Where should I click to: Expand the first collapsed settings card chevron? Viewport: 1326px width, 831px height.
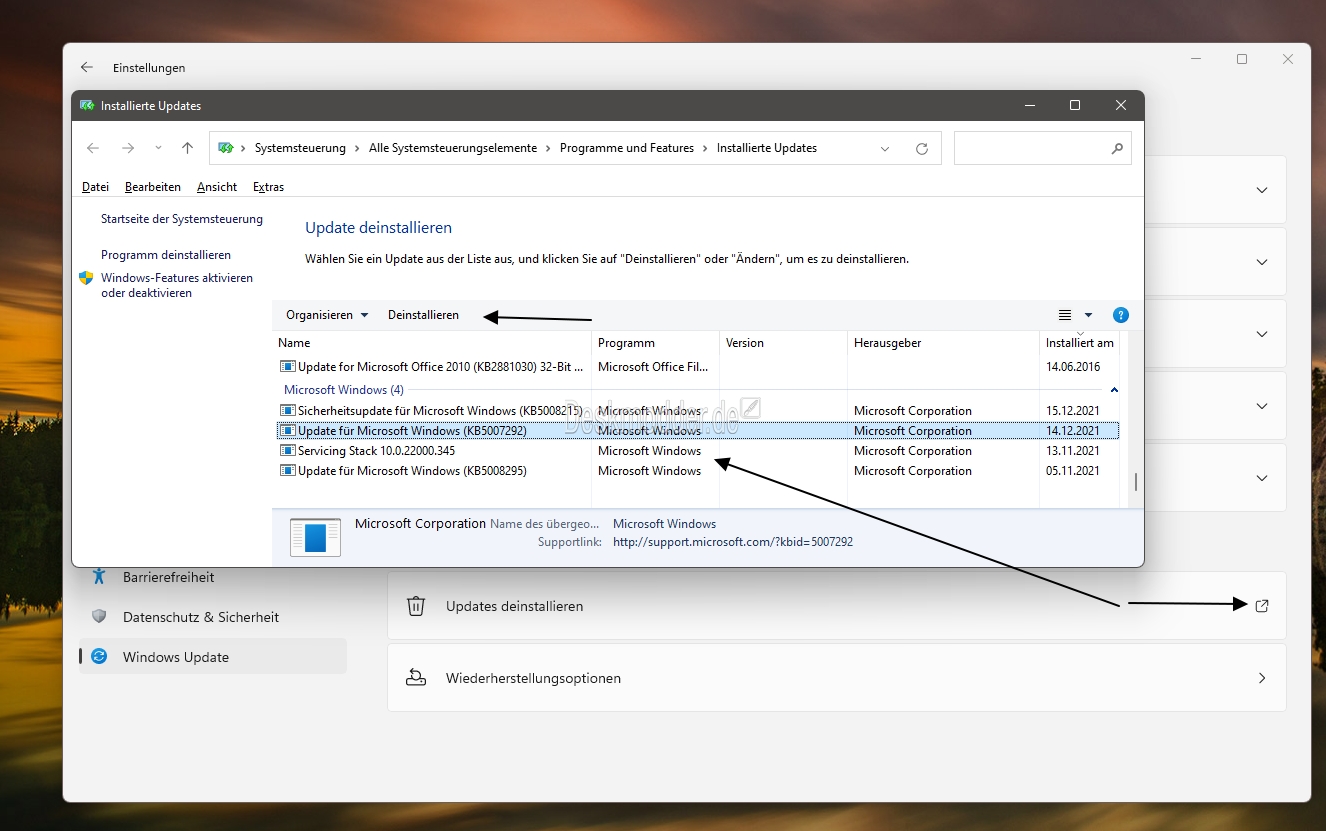[1262, 190]
